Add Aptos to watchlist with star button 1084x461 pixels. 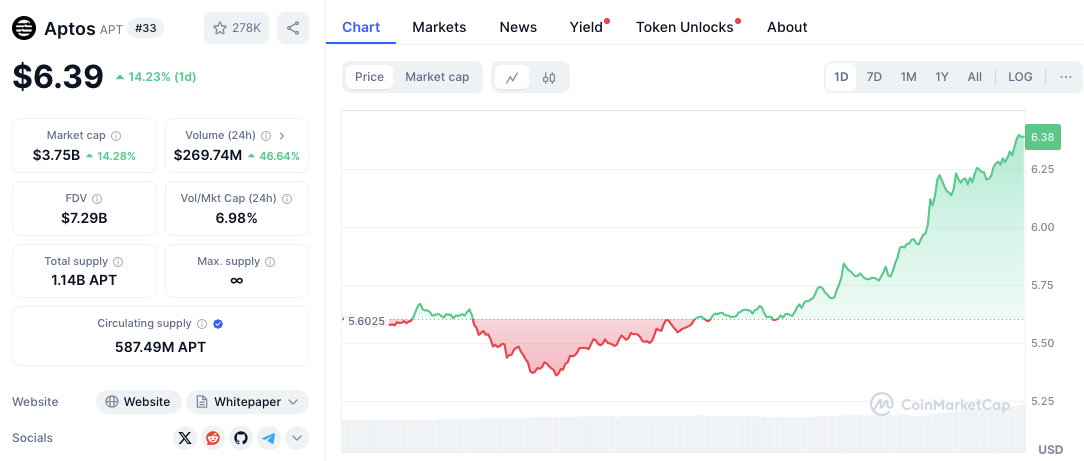click(236, 28)
